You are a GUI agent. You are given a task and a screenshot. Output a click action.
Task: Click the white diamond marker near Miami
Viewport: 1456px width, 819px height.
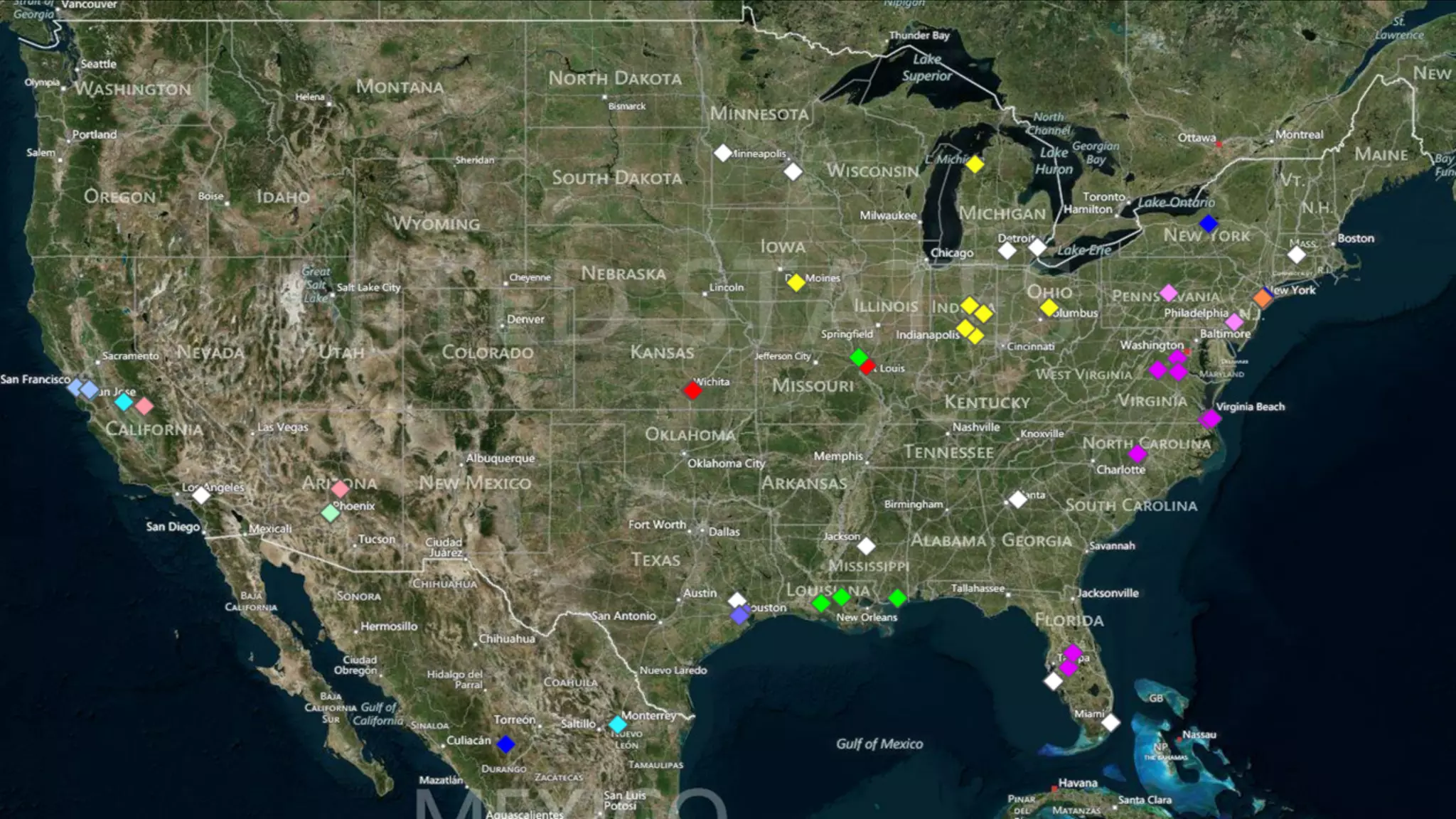pos(1110,723)
